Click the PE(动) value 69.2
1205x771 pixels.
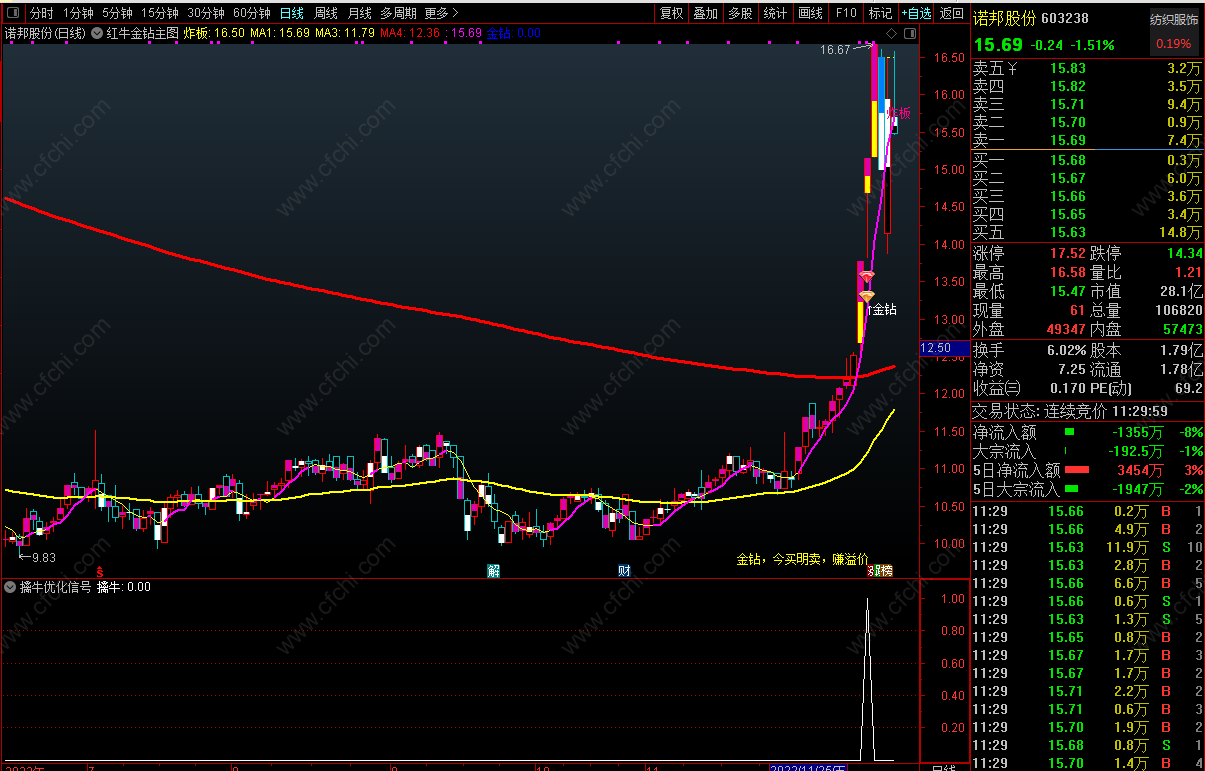coord(1188,388)
